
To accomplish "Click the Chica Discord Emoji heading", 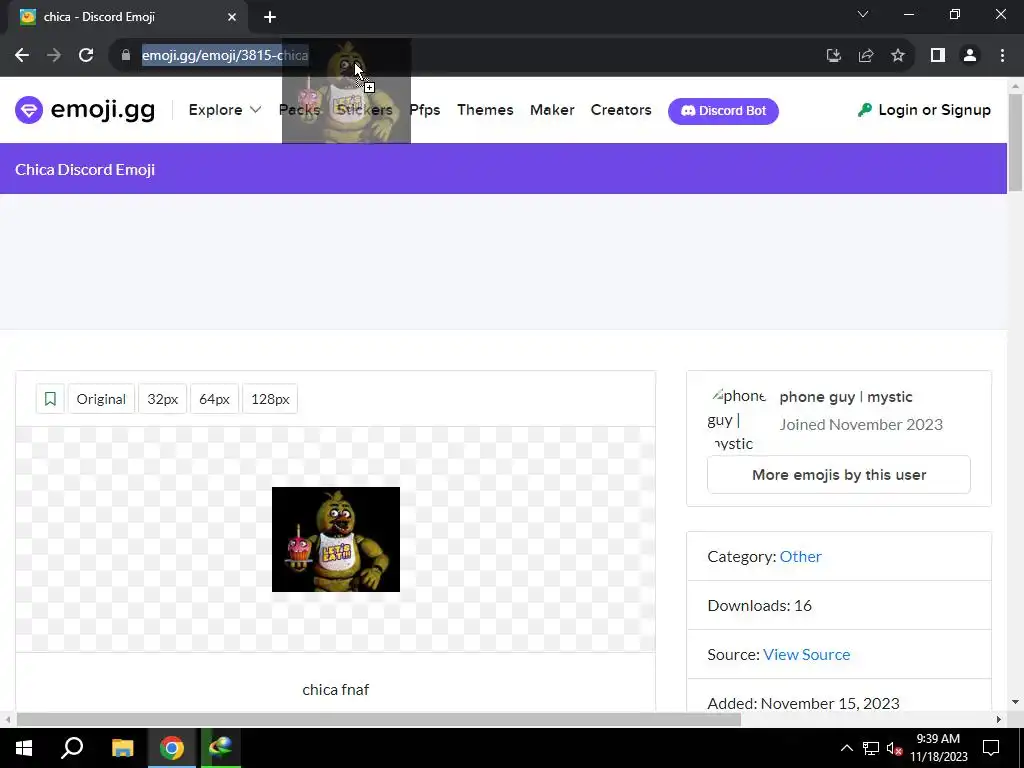I will 85,170.
